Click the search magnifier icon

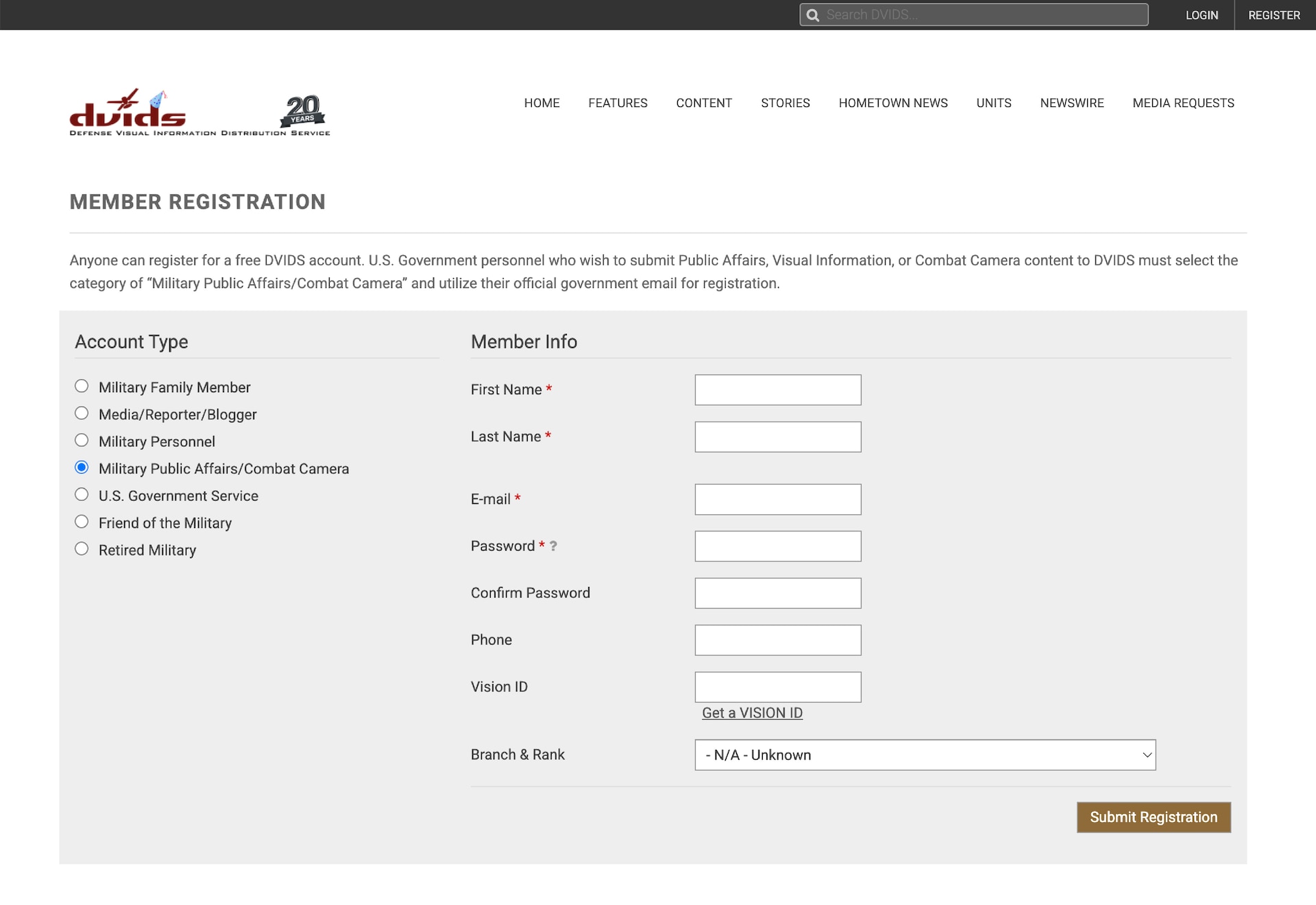(x=813, y=15)
